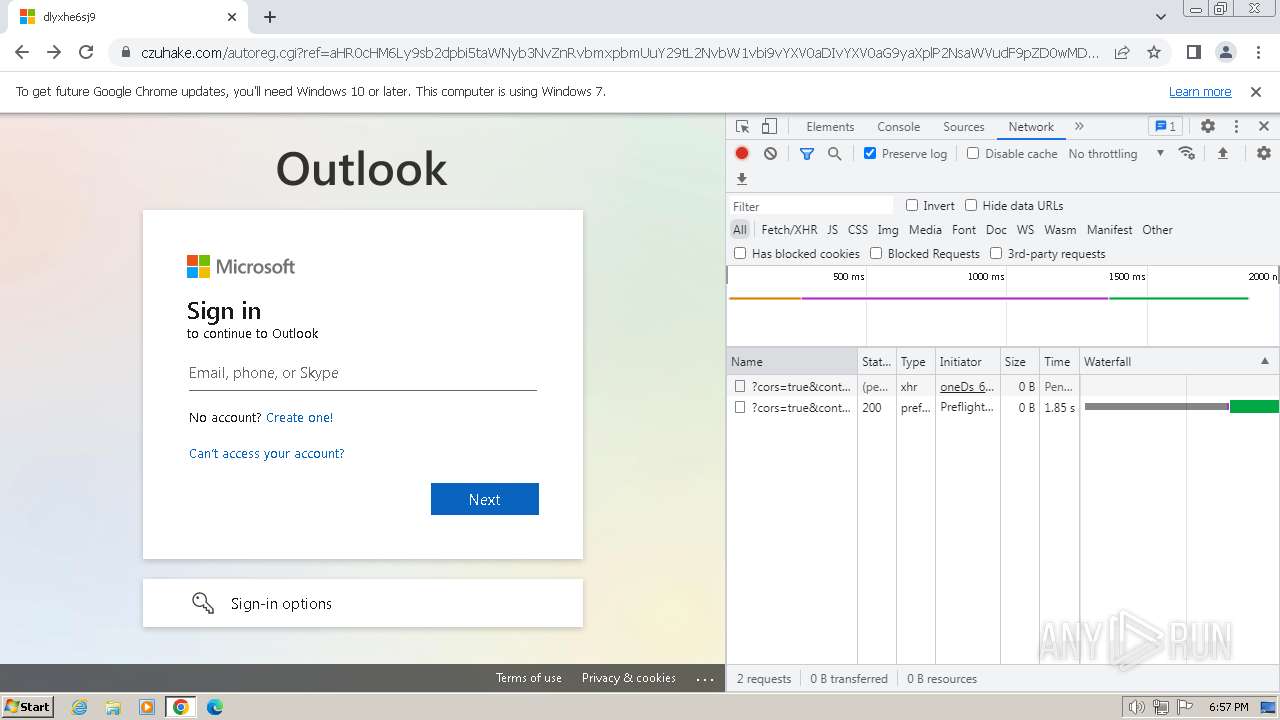The image size is (1280, 720).
Task: Click the Email, phone, or Skype field
Action: [362, 373]
